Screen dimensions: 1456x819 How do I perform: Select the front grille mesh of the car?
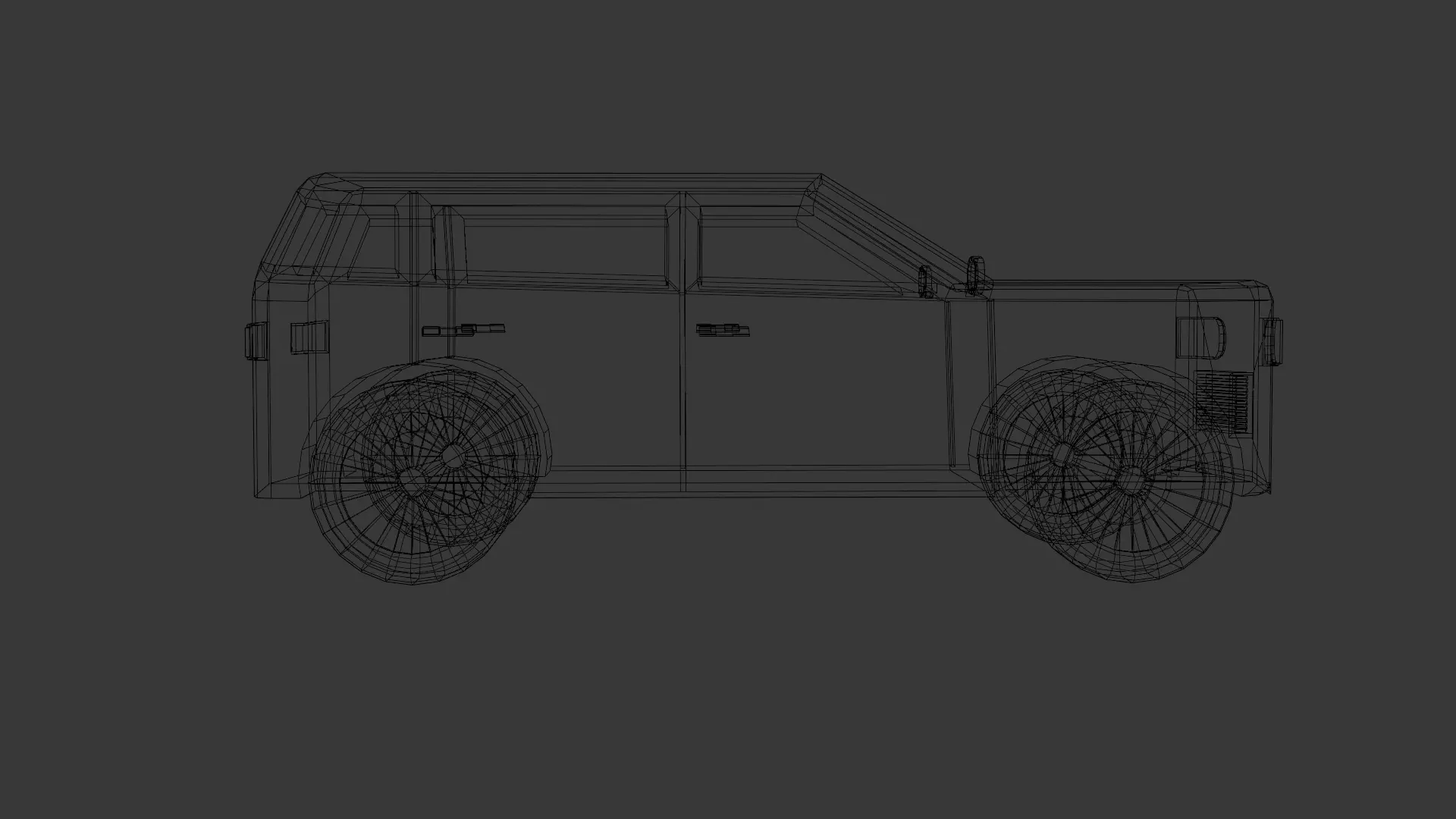[1222, 401]
